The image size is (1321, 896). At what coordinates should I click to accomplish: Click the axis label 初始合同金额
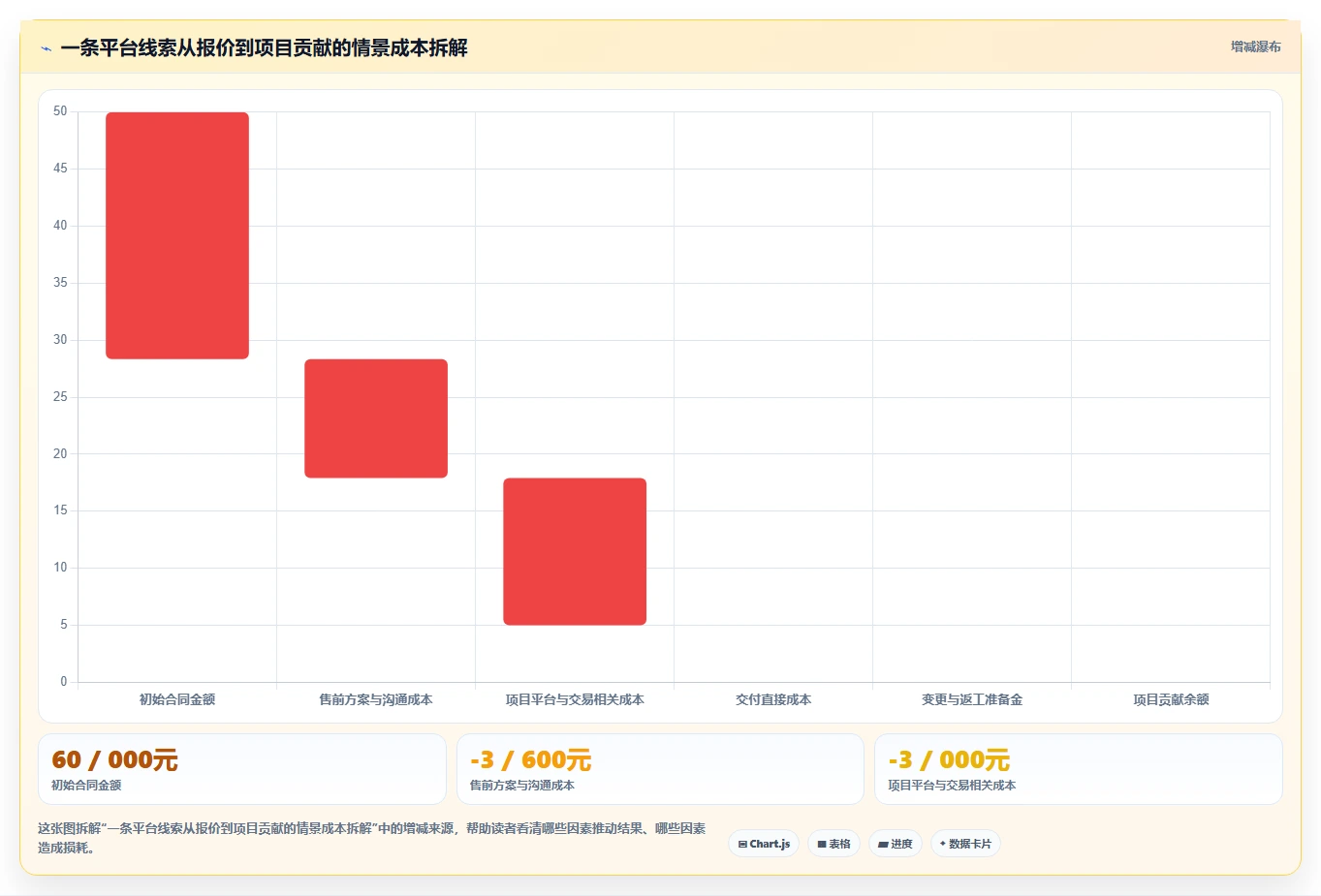(177, 699)
